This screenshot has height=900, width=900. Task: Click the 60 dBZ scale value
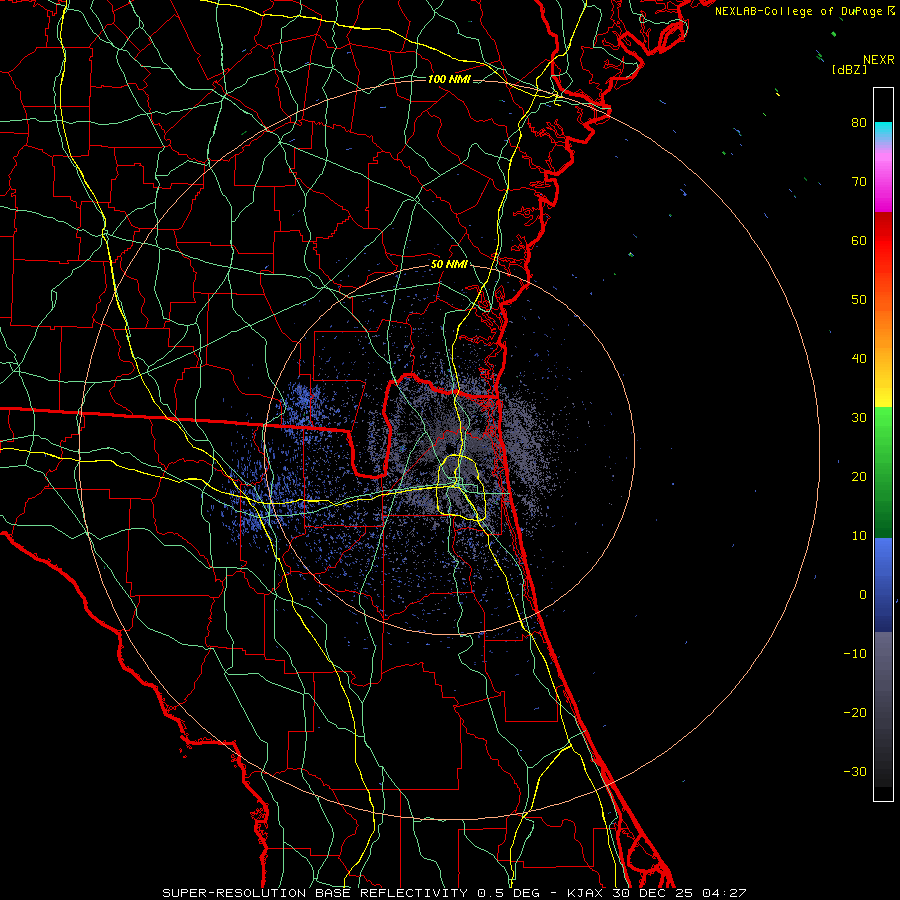tap(859, 240)
